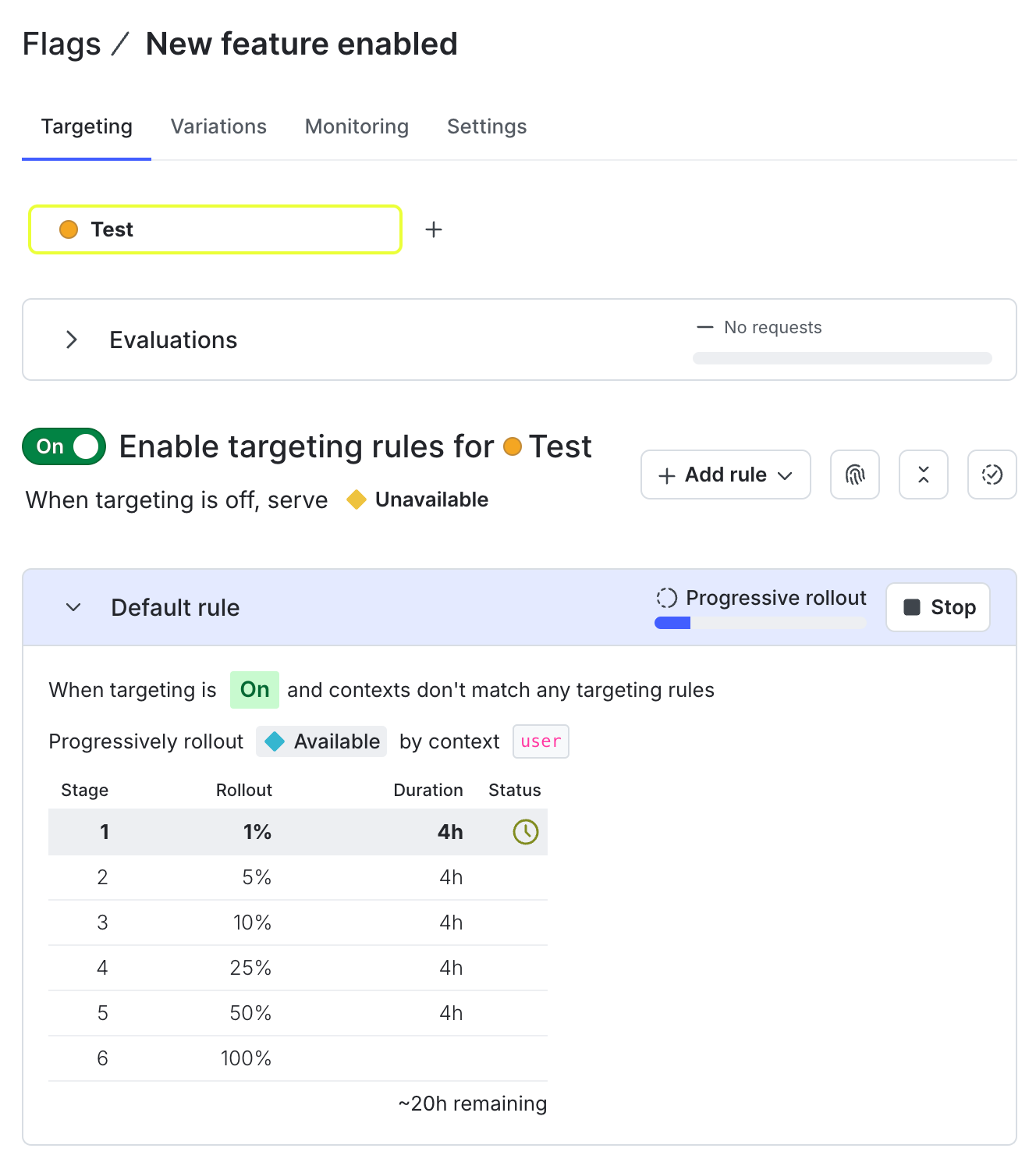1036x1166 pixels.
Task: Select the teal Available variation diamond
Action: coord(275,741)
